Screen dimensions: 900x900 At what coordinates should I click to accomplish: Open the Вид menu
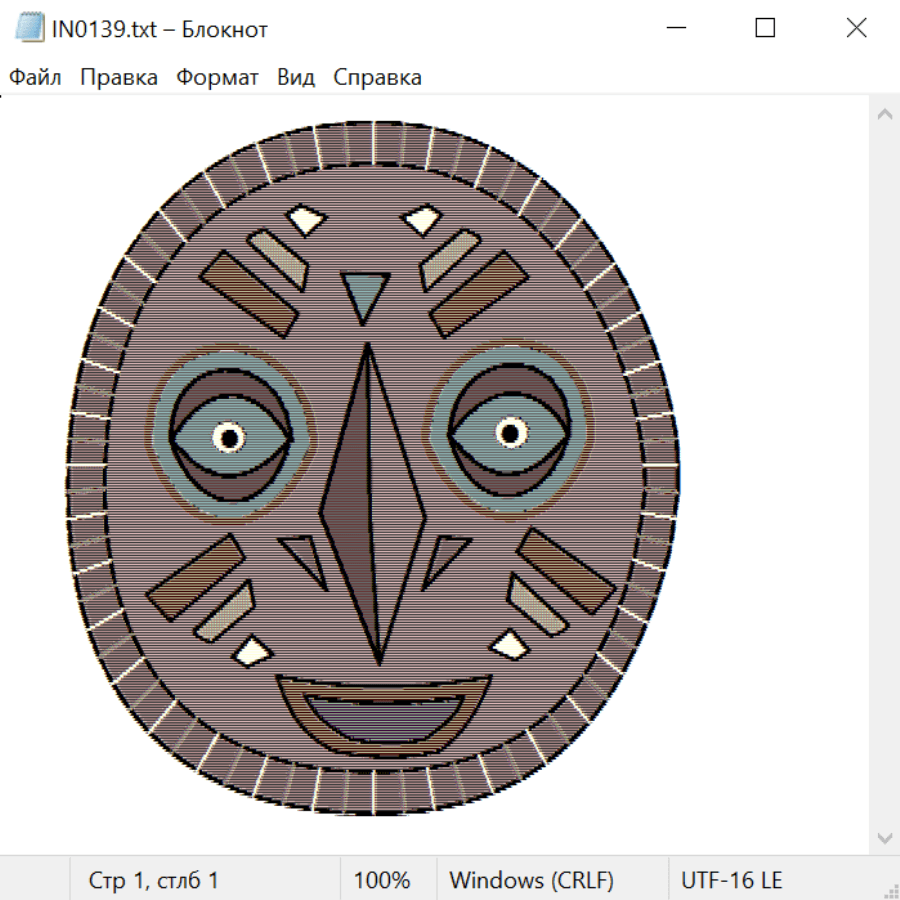point(296,77)
